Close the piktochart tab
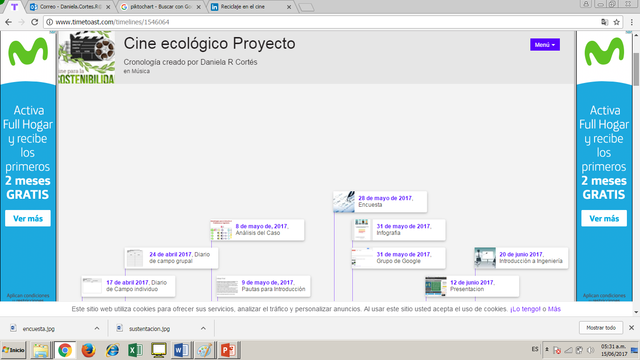Image resolution: width=640 pixels, height=360 pixels. point(199,7)
